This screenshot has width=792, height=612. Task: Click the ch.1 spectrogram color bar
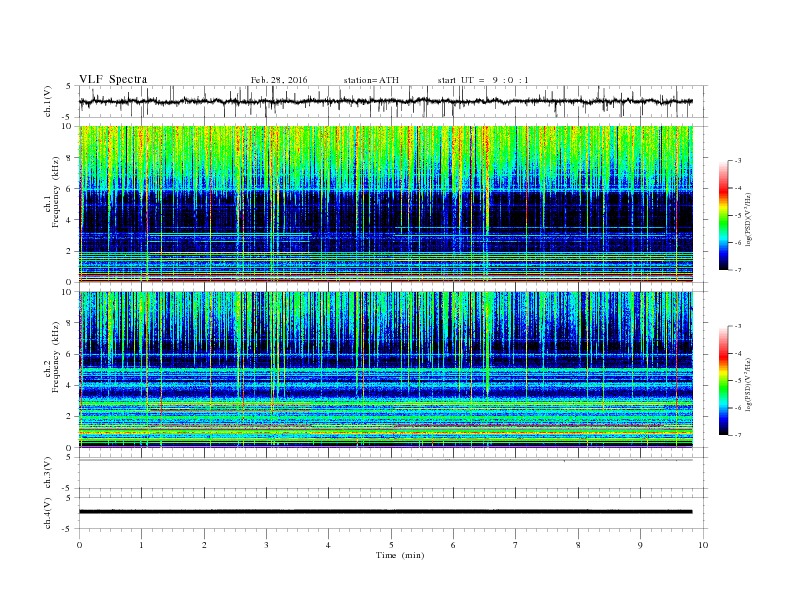[x=724, y=216]
